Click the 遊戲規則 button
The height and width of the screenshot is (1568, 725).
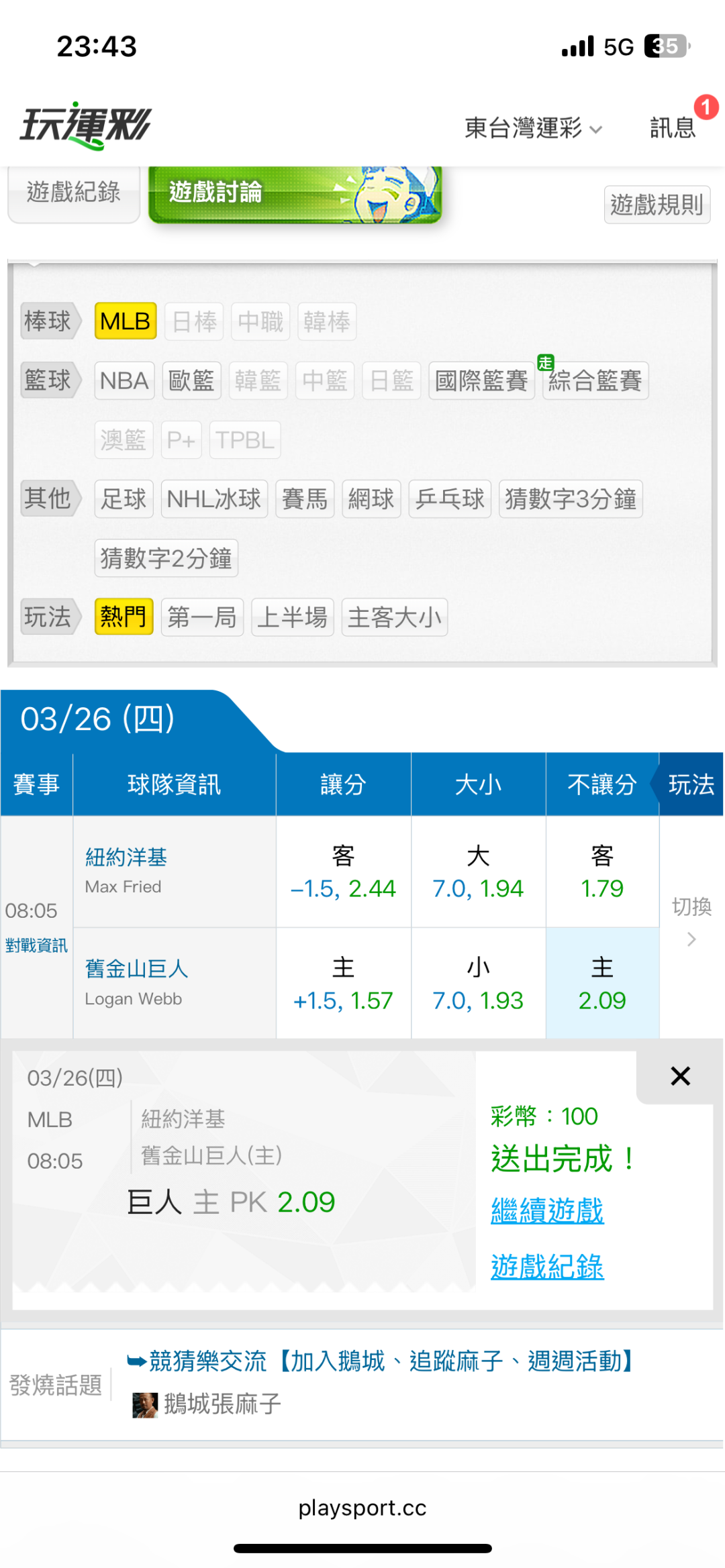click(x=657, y=204)
